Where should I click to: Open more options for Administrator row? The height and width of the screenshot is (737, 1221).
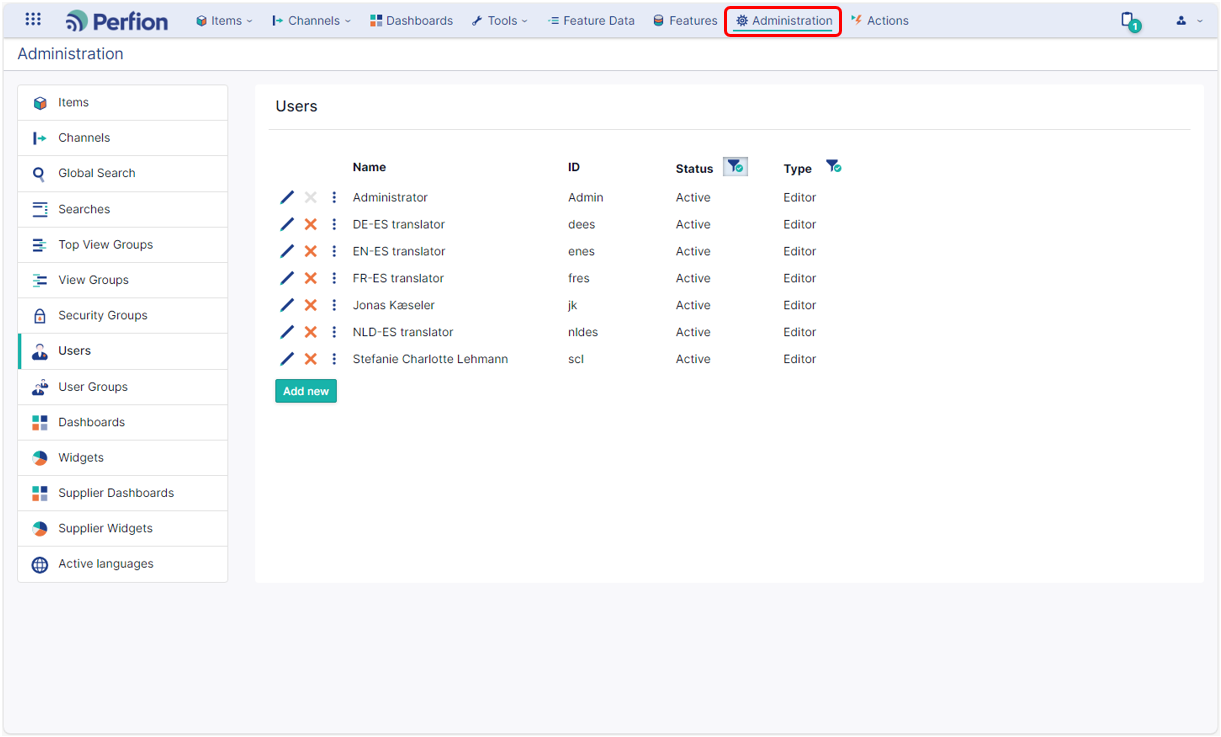point(334,198)
